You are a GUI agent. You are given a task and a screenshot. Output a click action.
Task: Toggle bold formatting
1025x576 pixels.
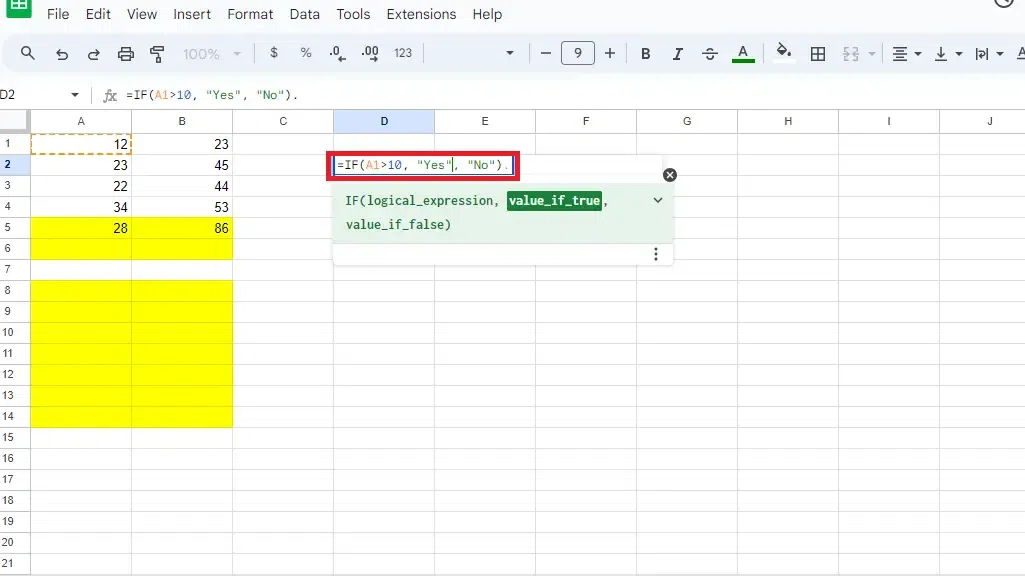(x=646, y=54)
